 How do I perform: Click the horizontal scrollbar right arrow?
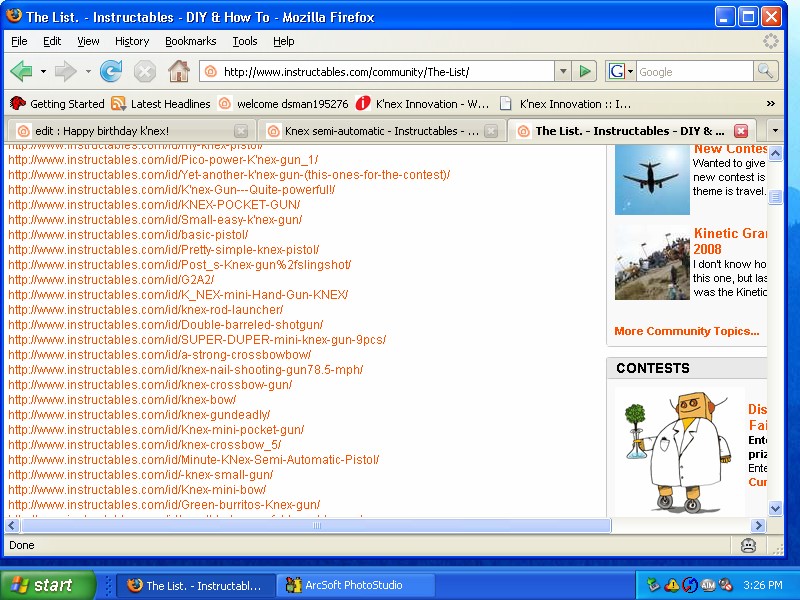tap(759, 524)
